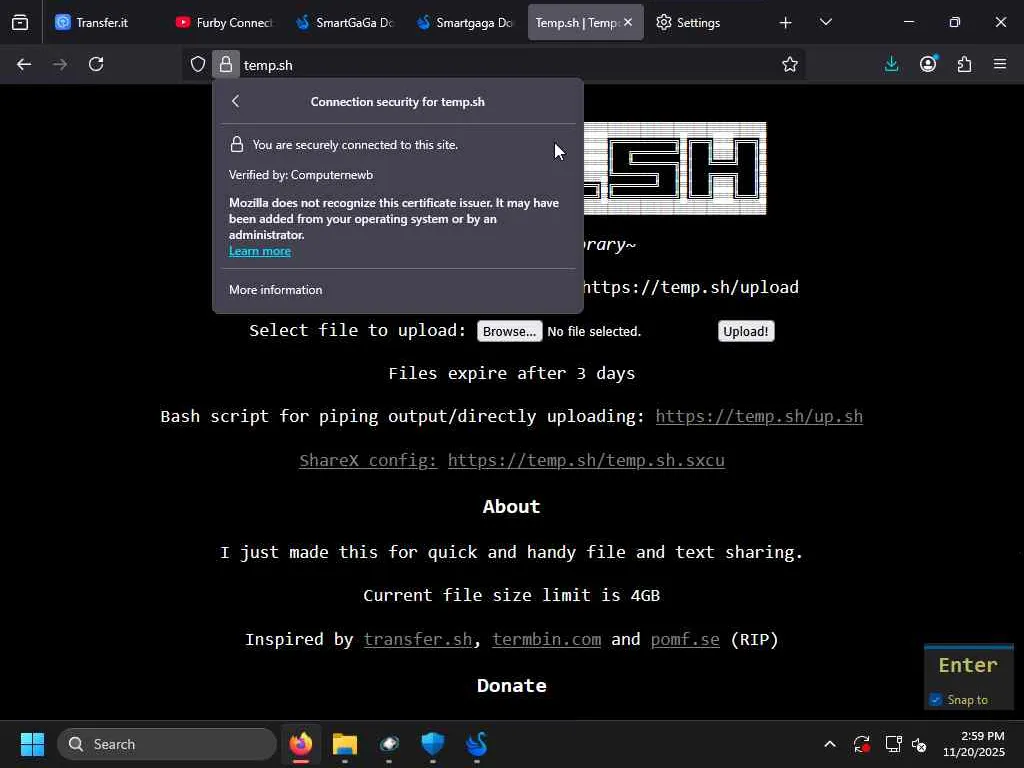Click 'Files expire after 3 days' text

point(511,374)
